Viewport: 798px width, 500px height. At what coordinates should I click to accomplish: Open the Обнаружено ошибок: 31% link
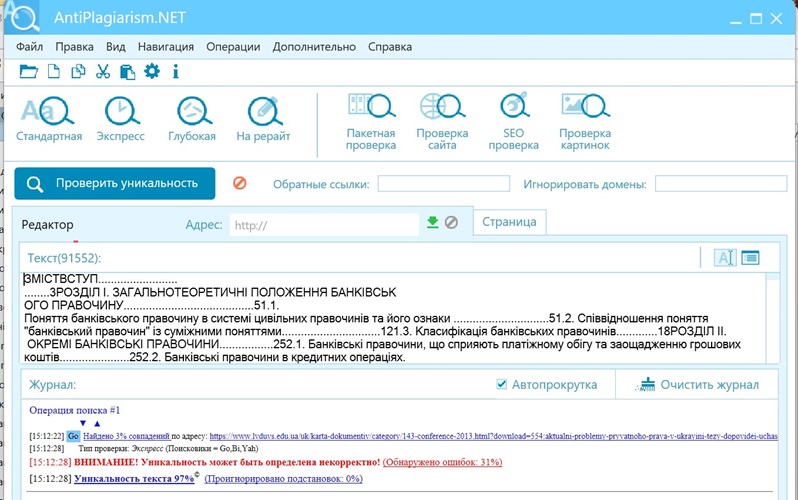coord(442,462)
